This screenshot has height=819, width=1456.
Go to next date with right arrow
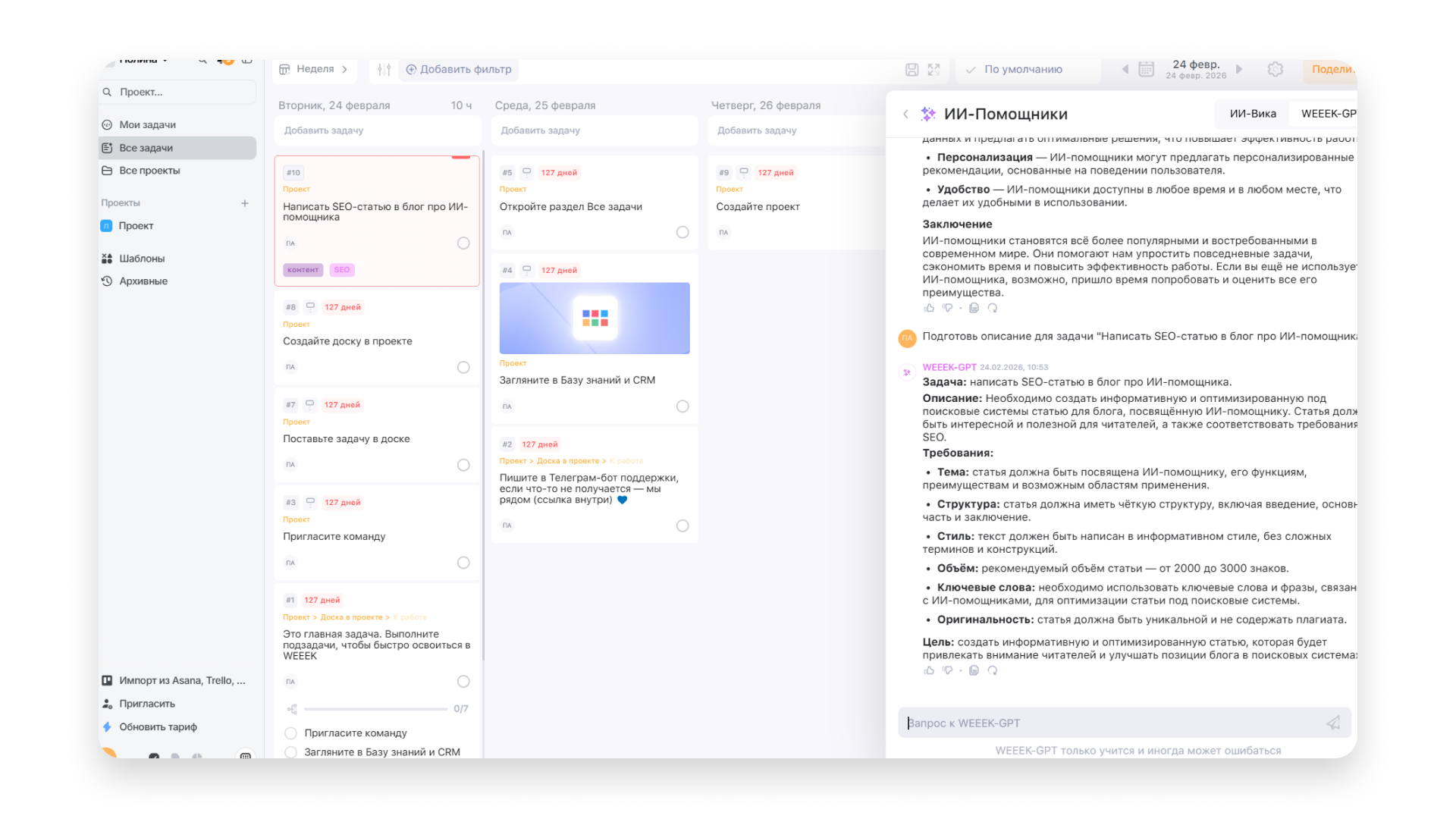coord(1239,70)
